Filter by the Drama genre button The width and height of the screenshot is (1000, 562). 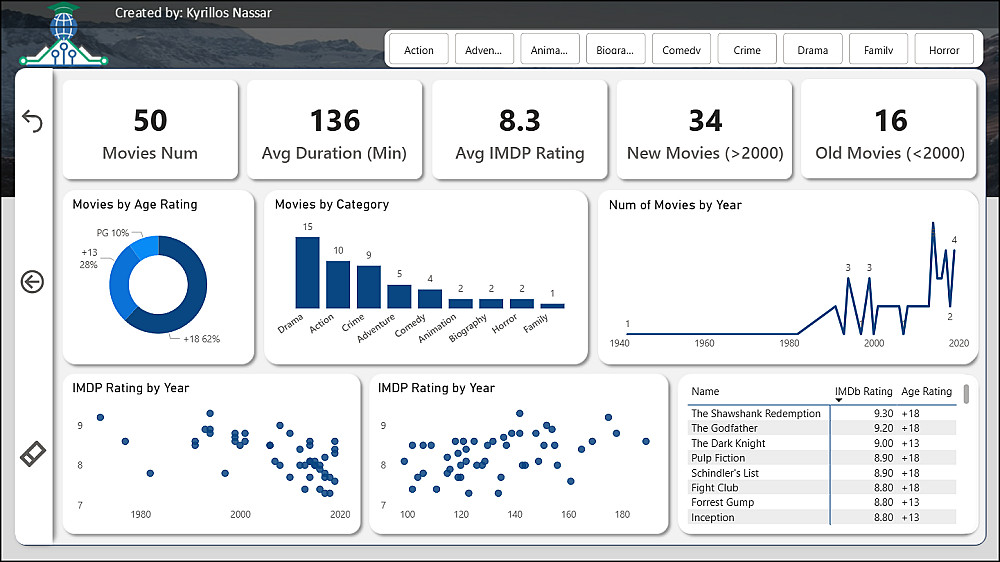tap(812, 50)
